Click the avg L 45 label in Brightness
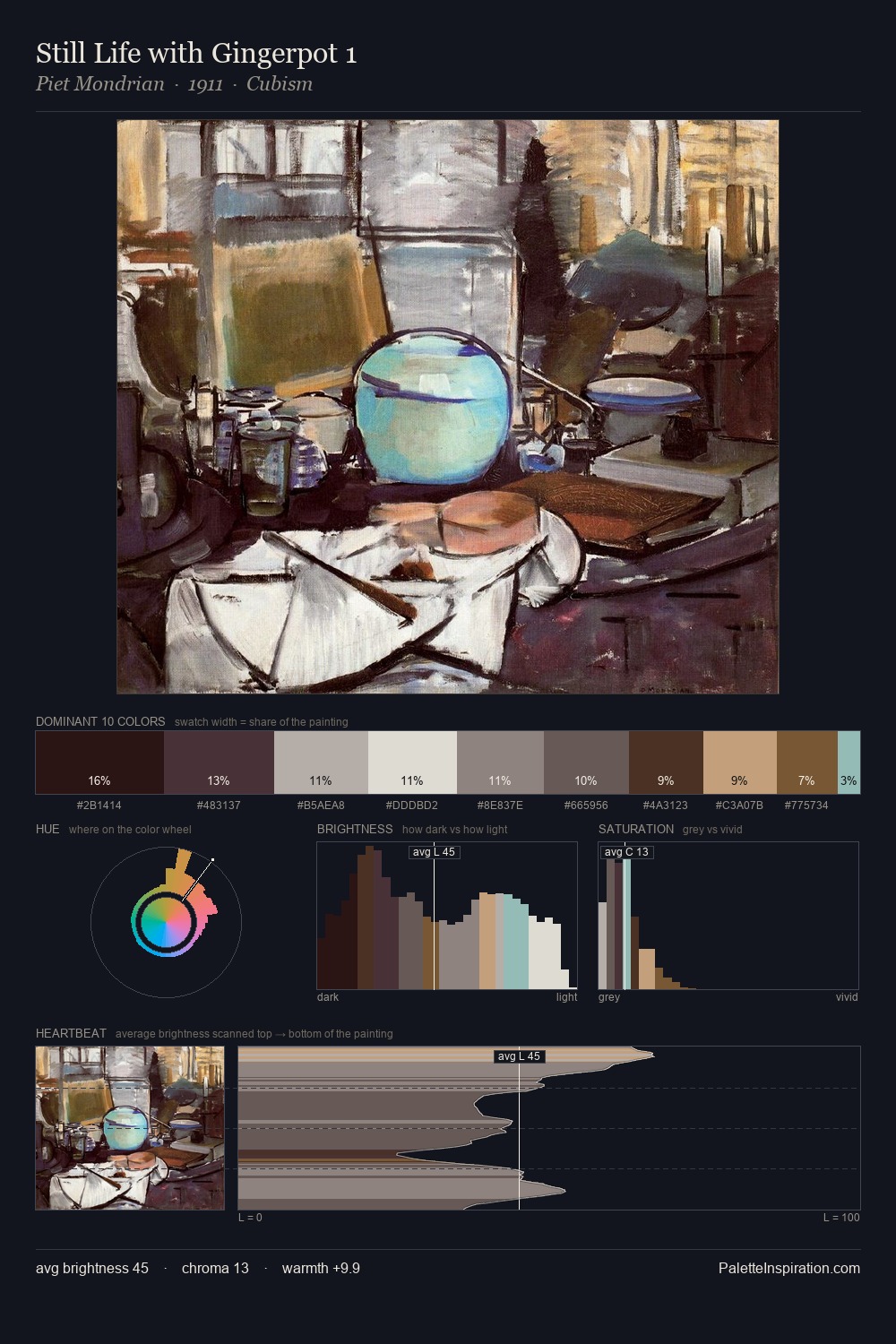This screenshot has width=896, height=1344. point(435,852)
